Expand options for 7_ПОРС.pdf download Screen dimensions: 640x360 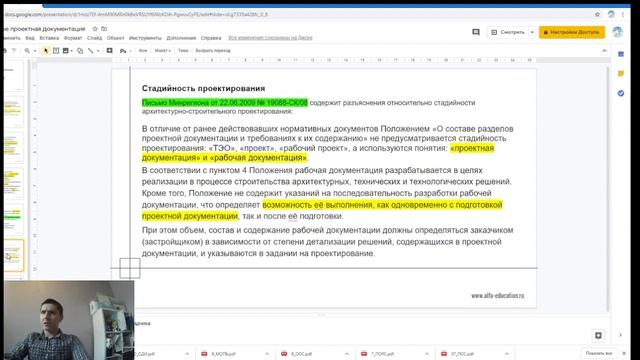(427, 354)
